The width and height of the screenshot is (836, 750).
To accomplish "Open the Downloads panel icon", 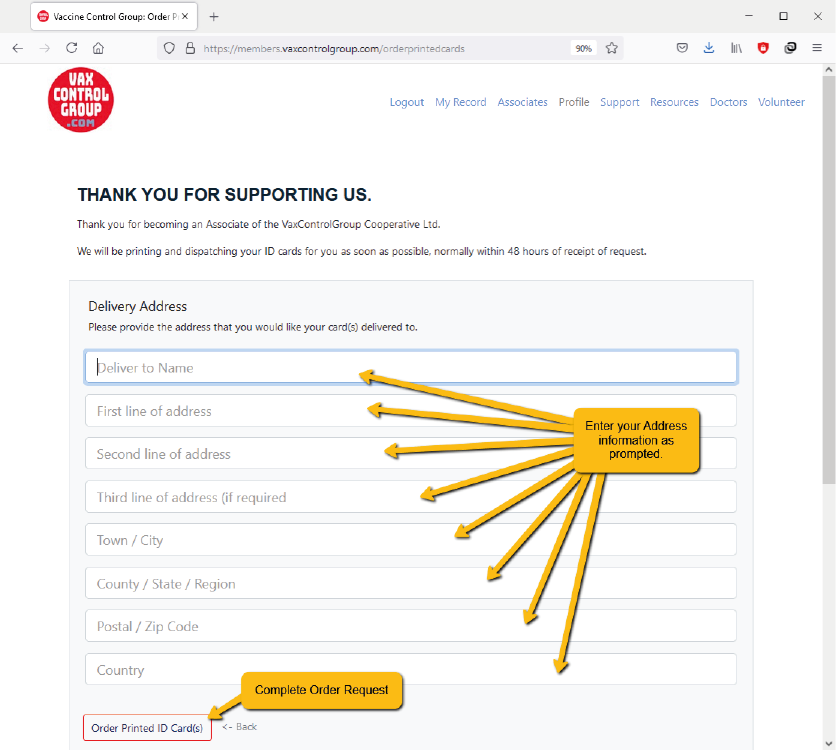I will point(709,48).
